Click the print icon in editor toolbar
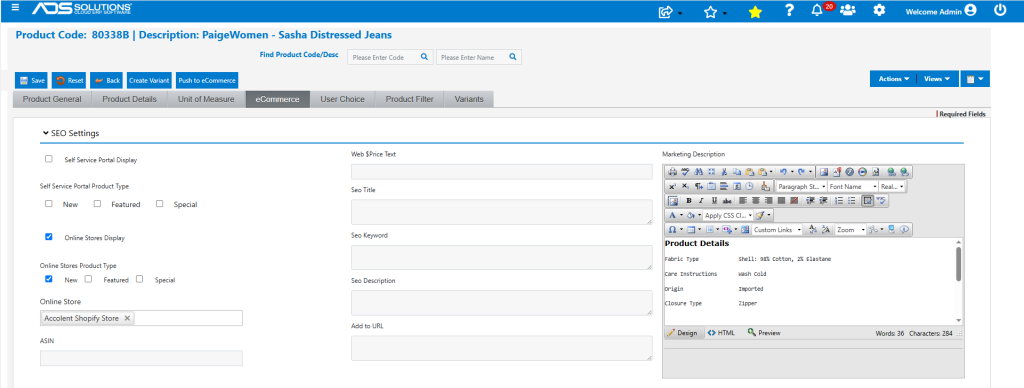Image resolution: width=1024 pixels, height=388 pixels. tap(673, 172)
